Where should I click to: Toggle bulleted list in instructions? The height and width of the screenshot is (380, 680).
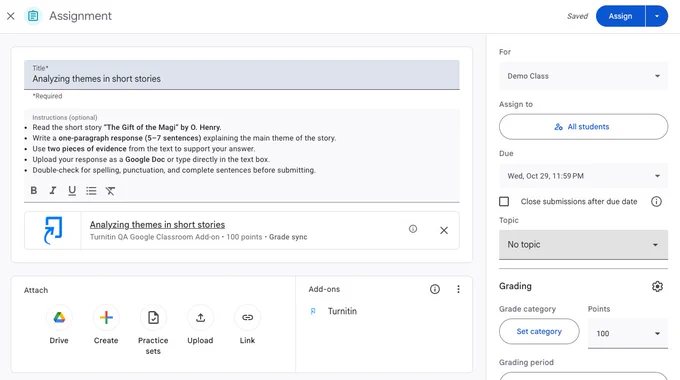91,190
